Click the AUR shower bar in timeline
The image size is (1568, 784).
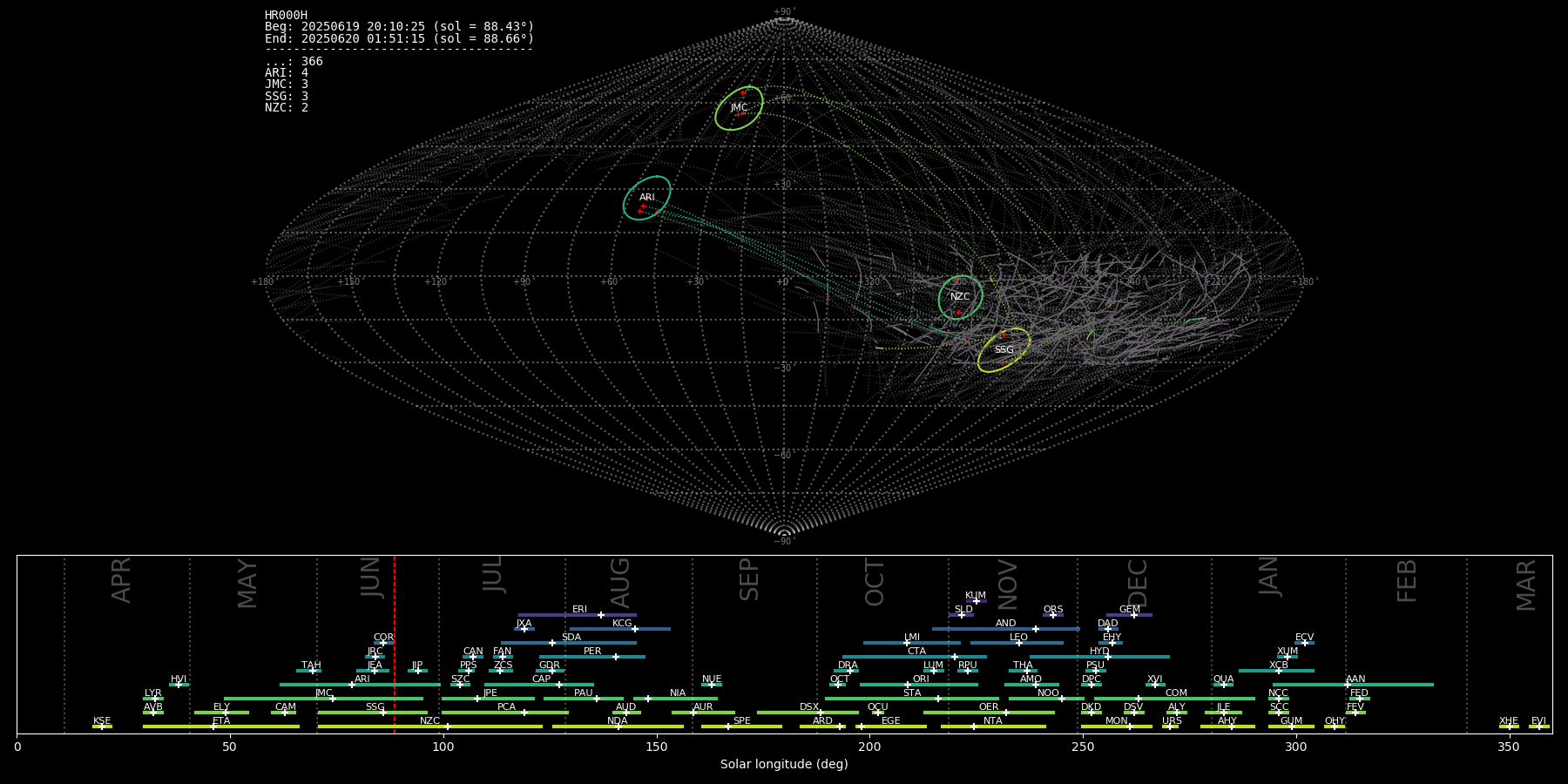click(x=703, y=713)
